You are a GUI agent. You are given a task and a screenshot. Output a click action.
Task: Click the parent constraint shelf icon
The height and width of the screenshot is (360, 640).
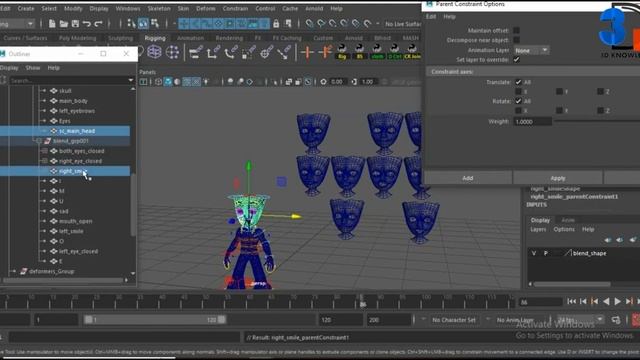coord(196,52)
